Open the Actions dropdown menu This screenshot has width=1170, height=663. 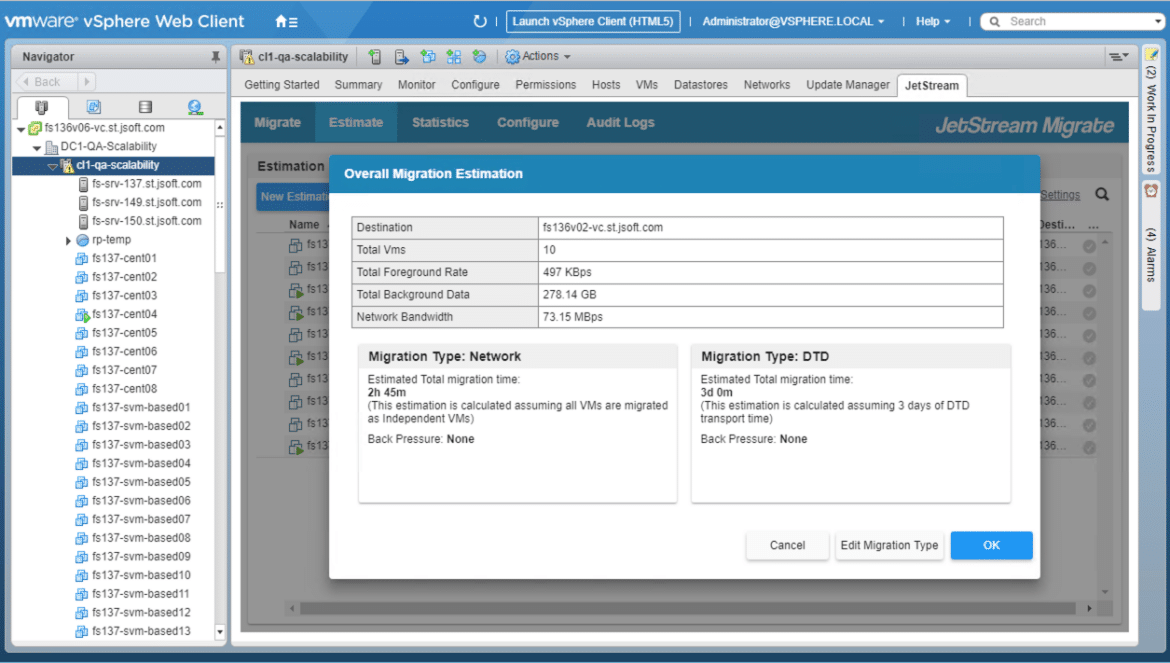[x=538, y=57]
